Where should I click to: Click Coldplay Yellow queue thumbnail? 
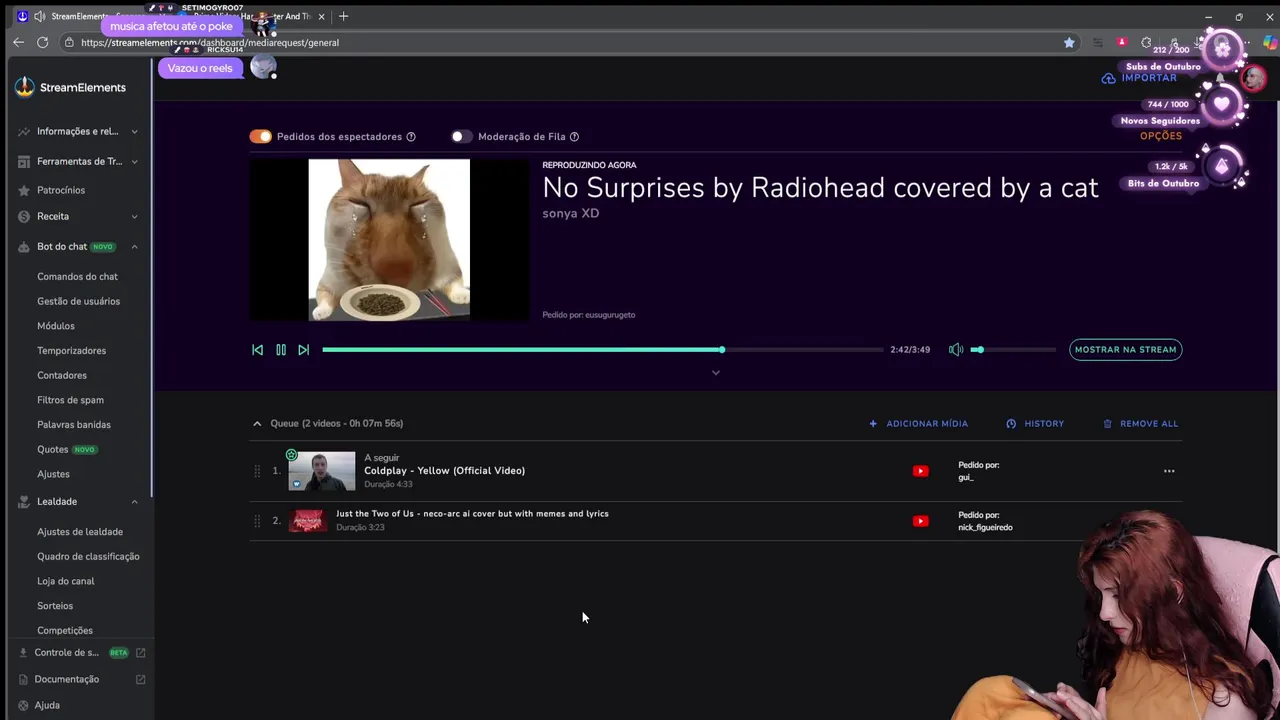[322, 471]
